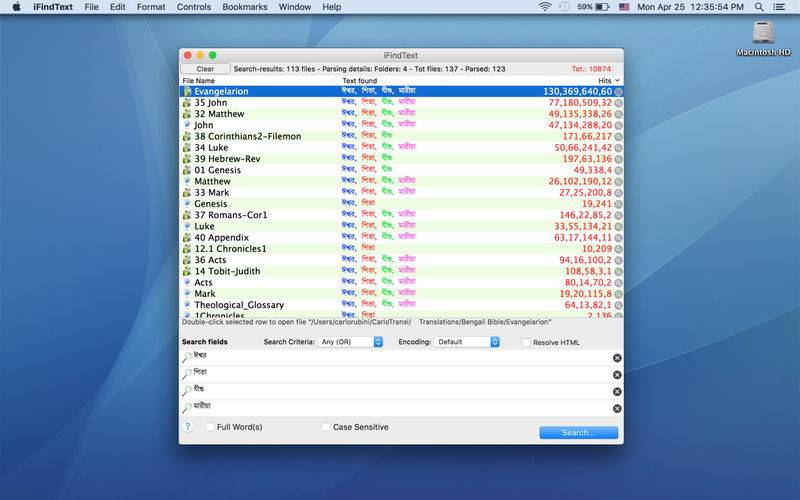Open the reveal icon on the 01 Genesis row
800x500 pixels.
point(618,170)
